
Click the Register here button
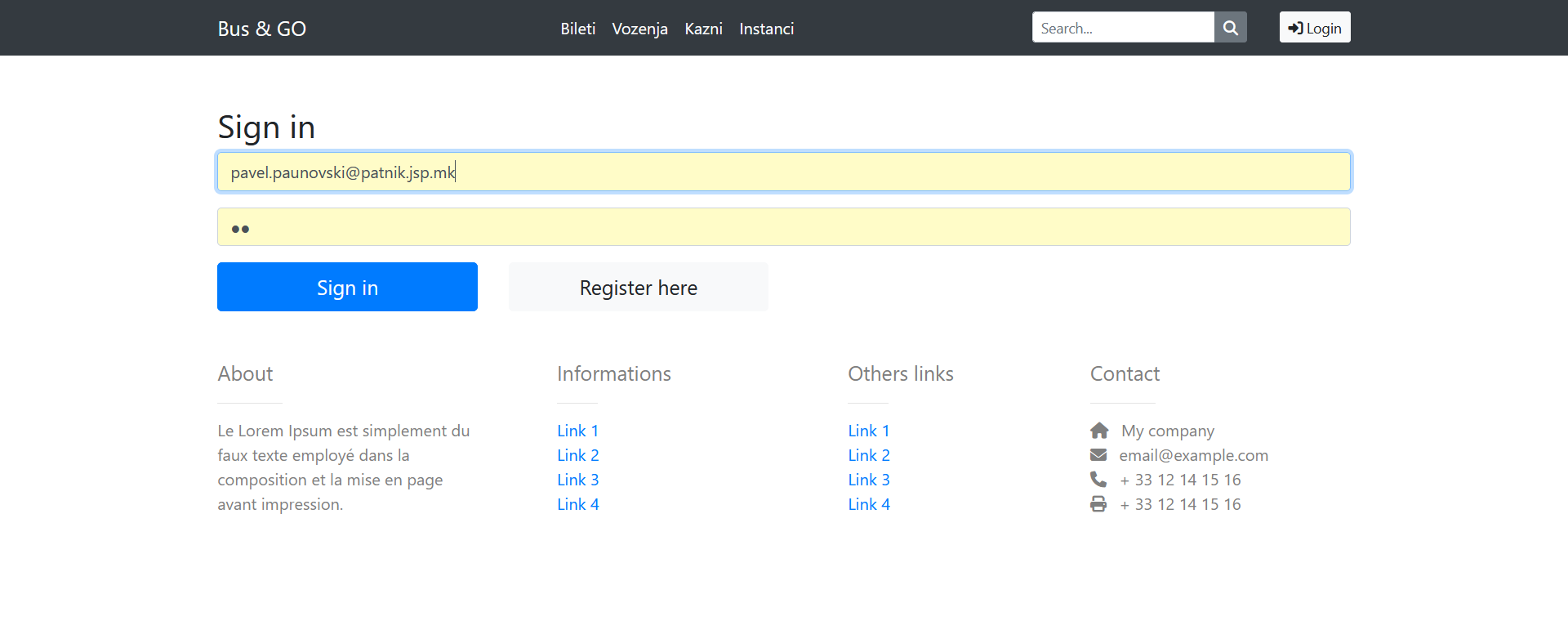pyautogui.click(x=638, y=288)
